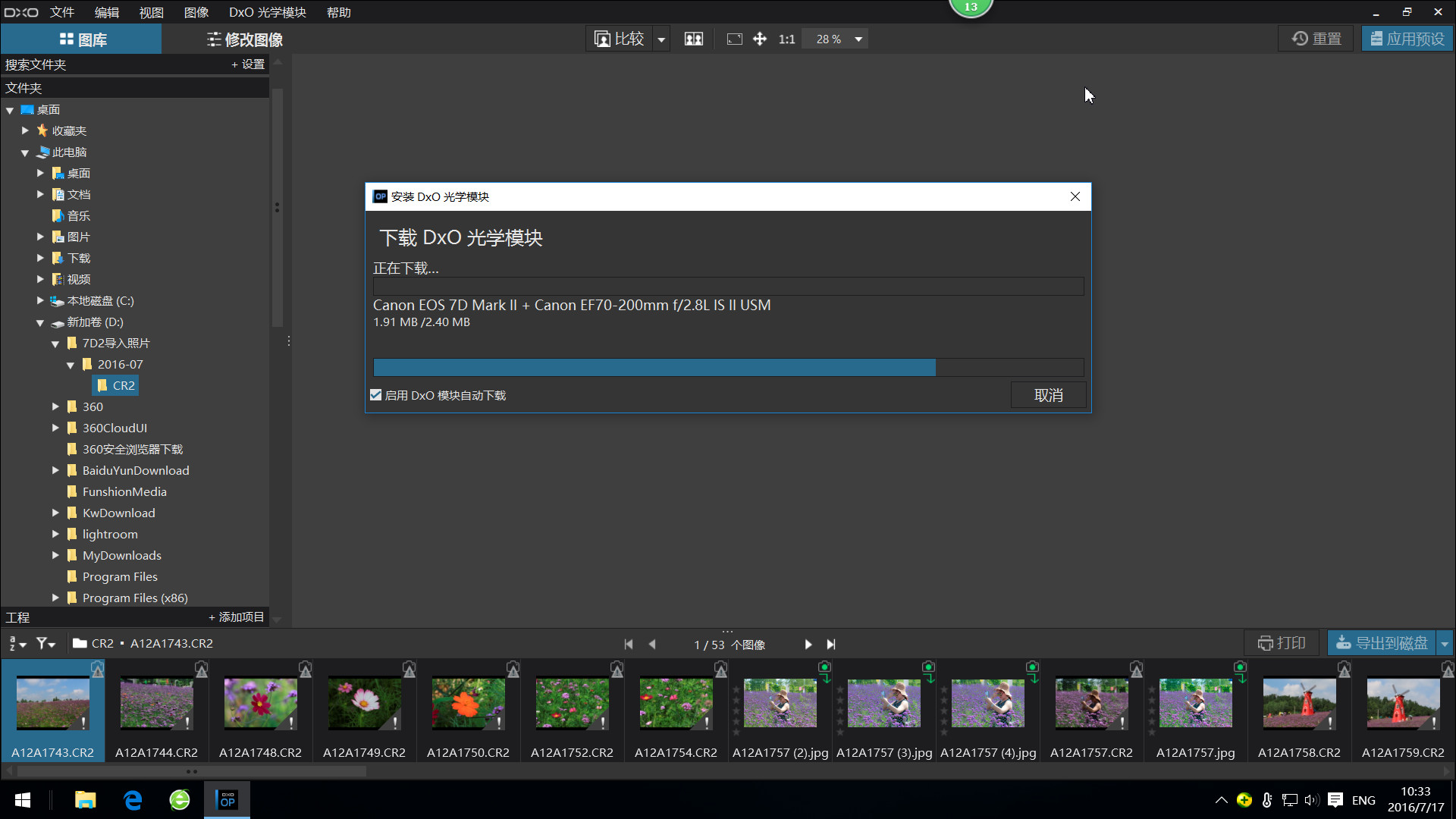Open the Action Center notification icon
Viewport: 1456px width, 819px height.
click(x=1335, y=800)
